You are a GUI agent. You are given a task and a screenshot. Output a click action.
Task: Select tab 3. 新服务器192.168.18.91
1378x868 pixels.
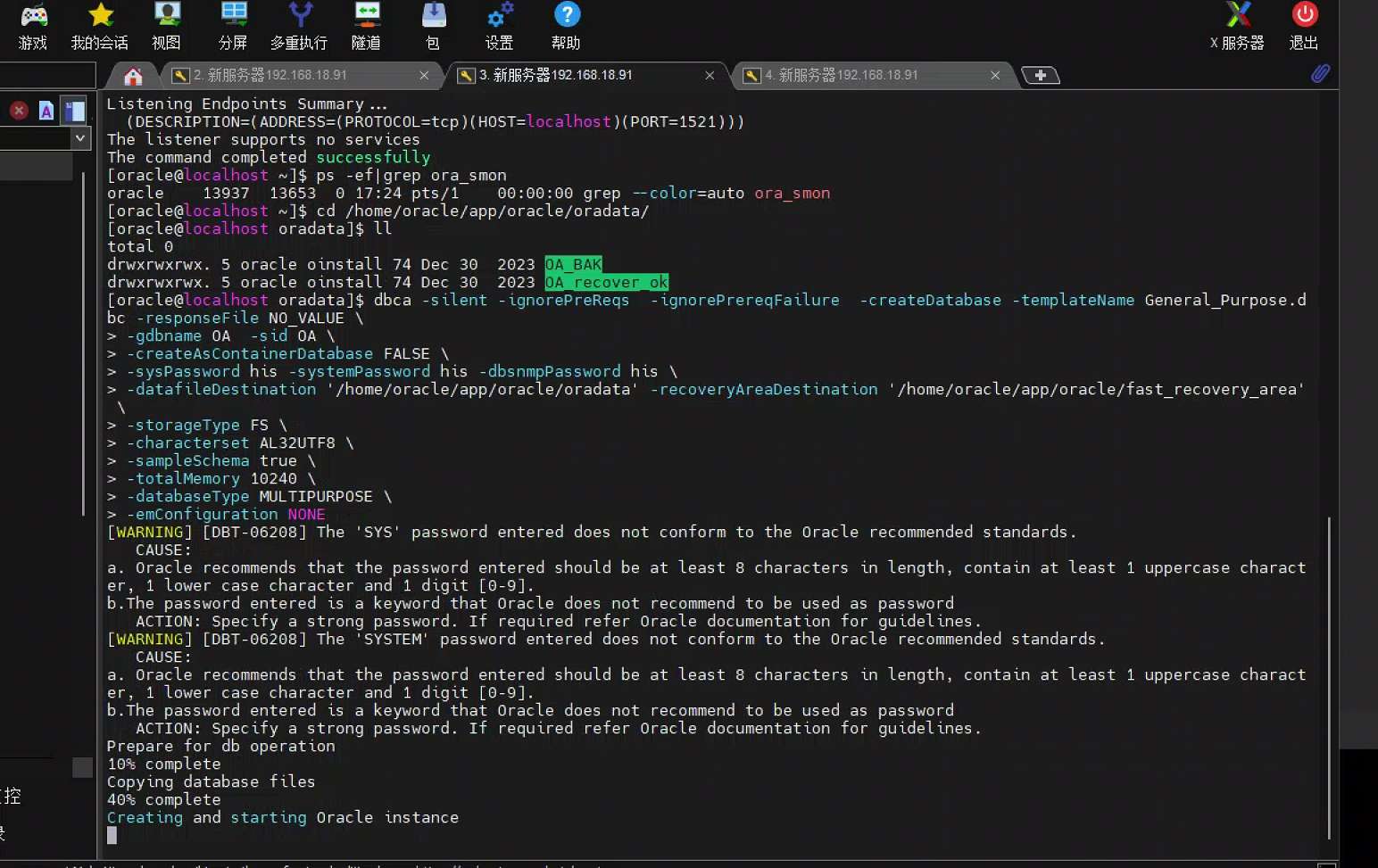587,76
